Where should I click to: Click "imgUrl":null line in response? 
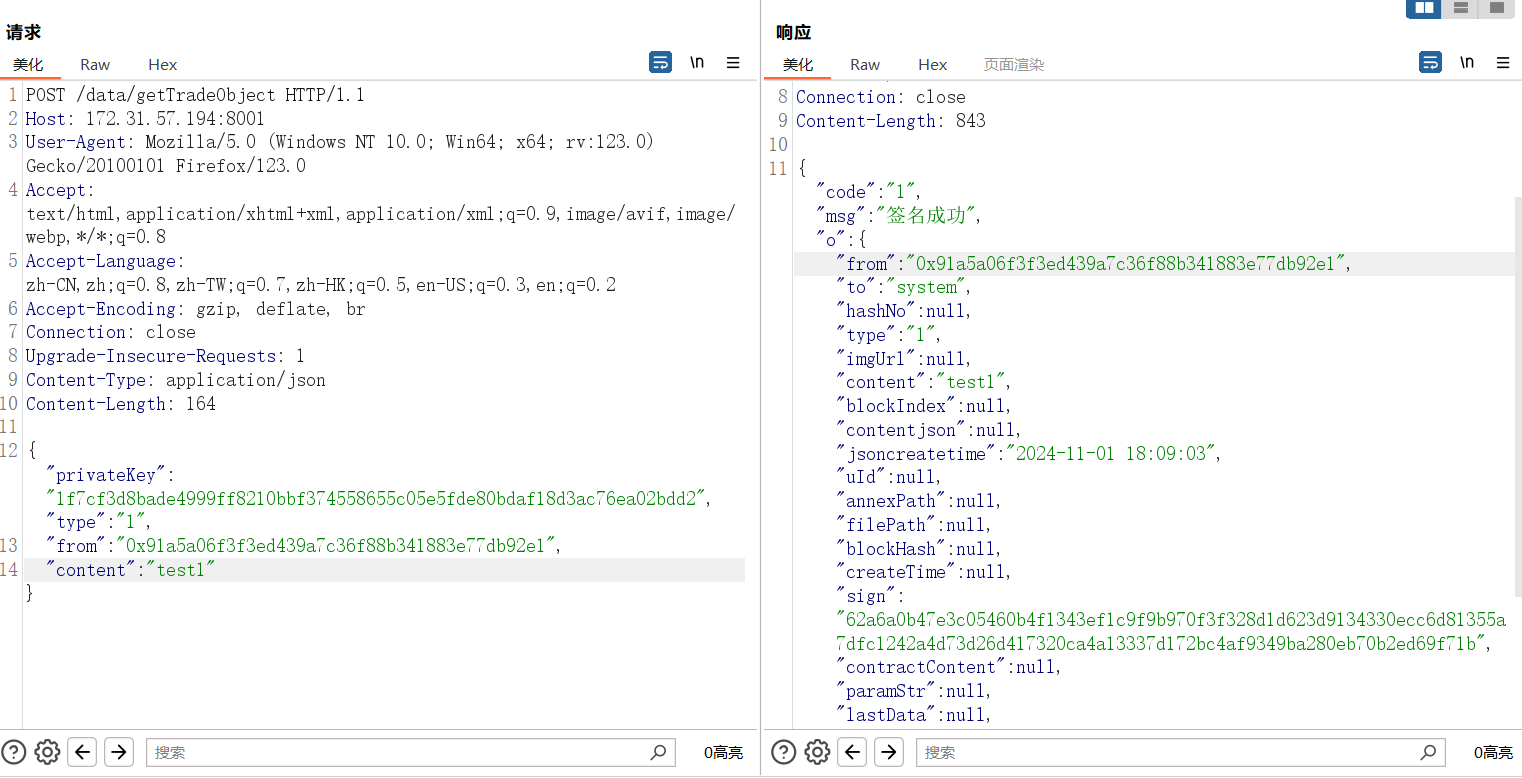pos(903,358)
